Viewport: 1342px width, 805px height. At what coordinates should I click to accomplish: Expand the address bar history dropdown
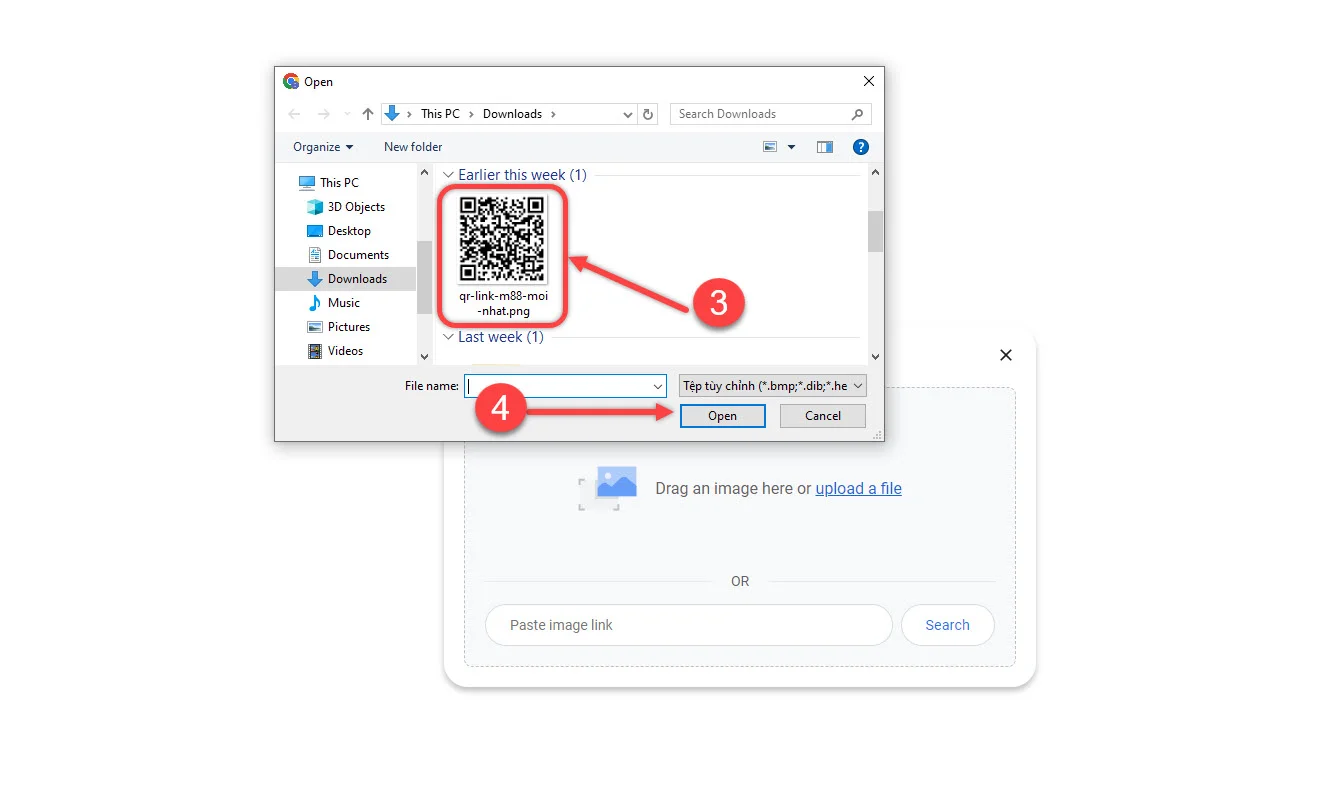628,115
